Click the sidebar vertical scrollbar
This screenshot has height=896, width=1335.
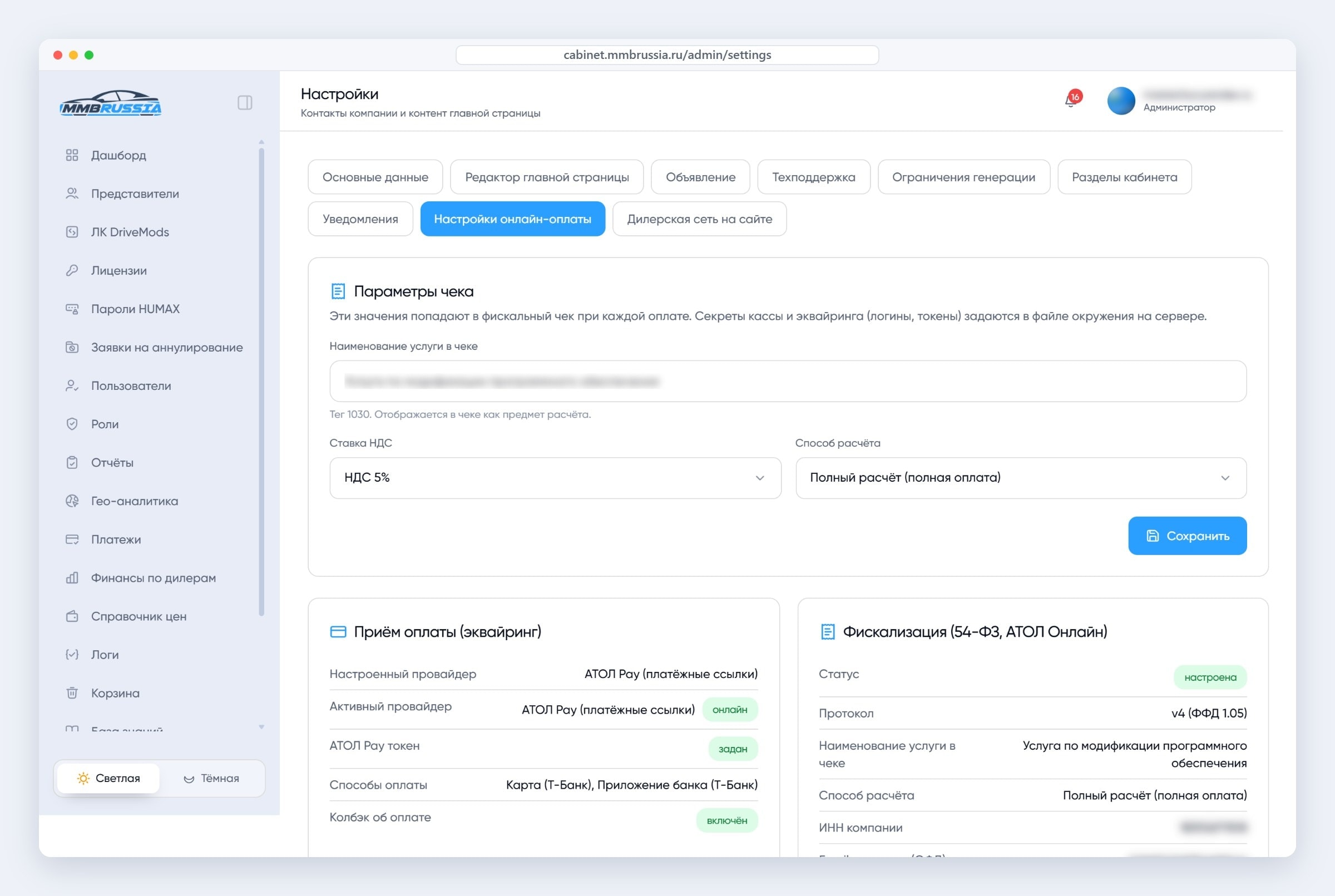tap(262, 382)
